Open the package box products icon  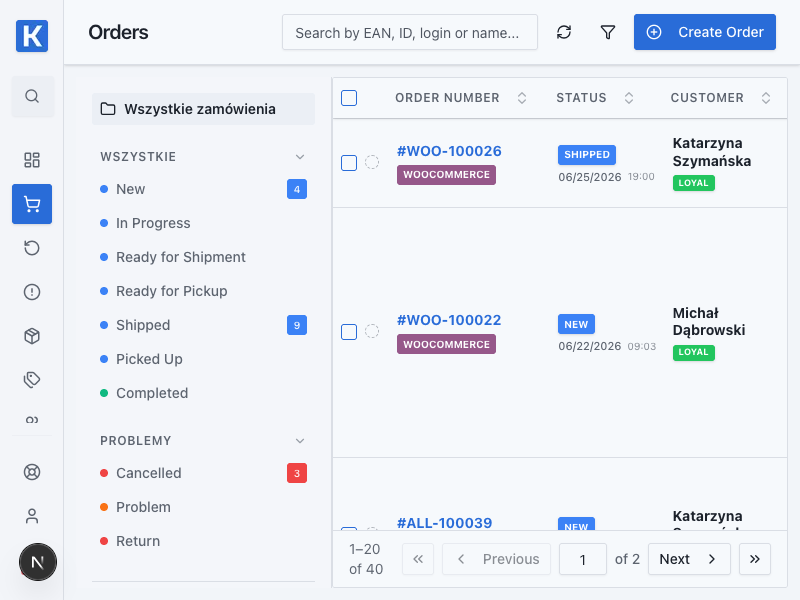pos(32,336)
